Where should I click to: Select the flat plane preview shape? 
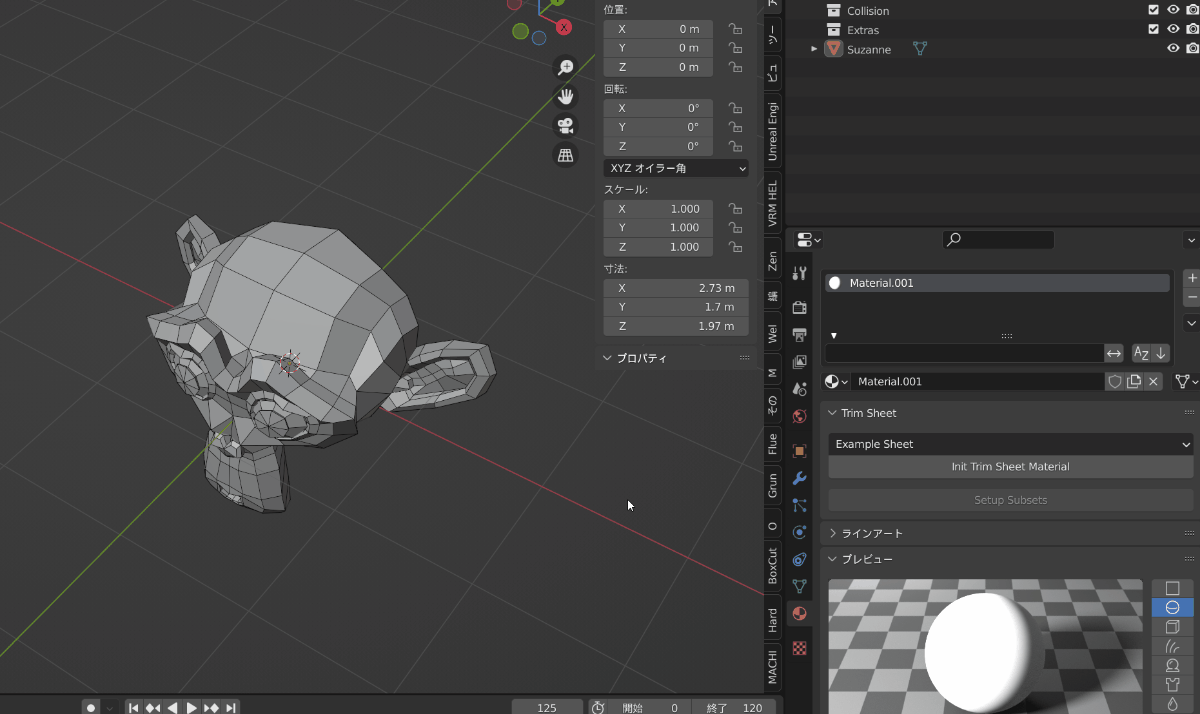click(x=1173, y=588)
